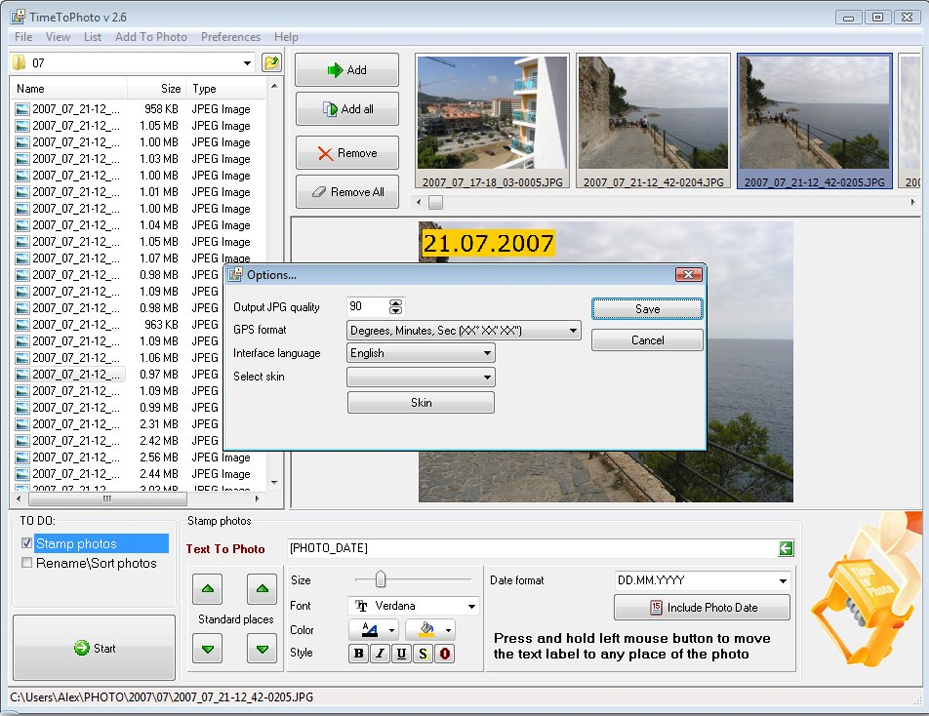
Task: Open the Date format dropdown
Action: pos(782,581)
